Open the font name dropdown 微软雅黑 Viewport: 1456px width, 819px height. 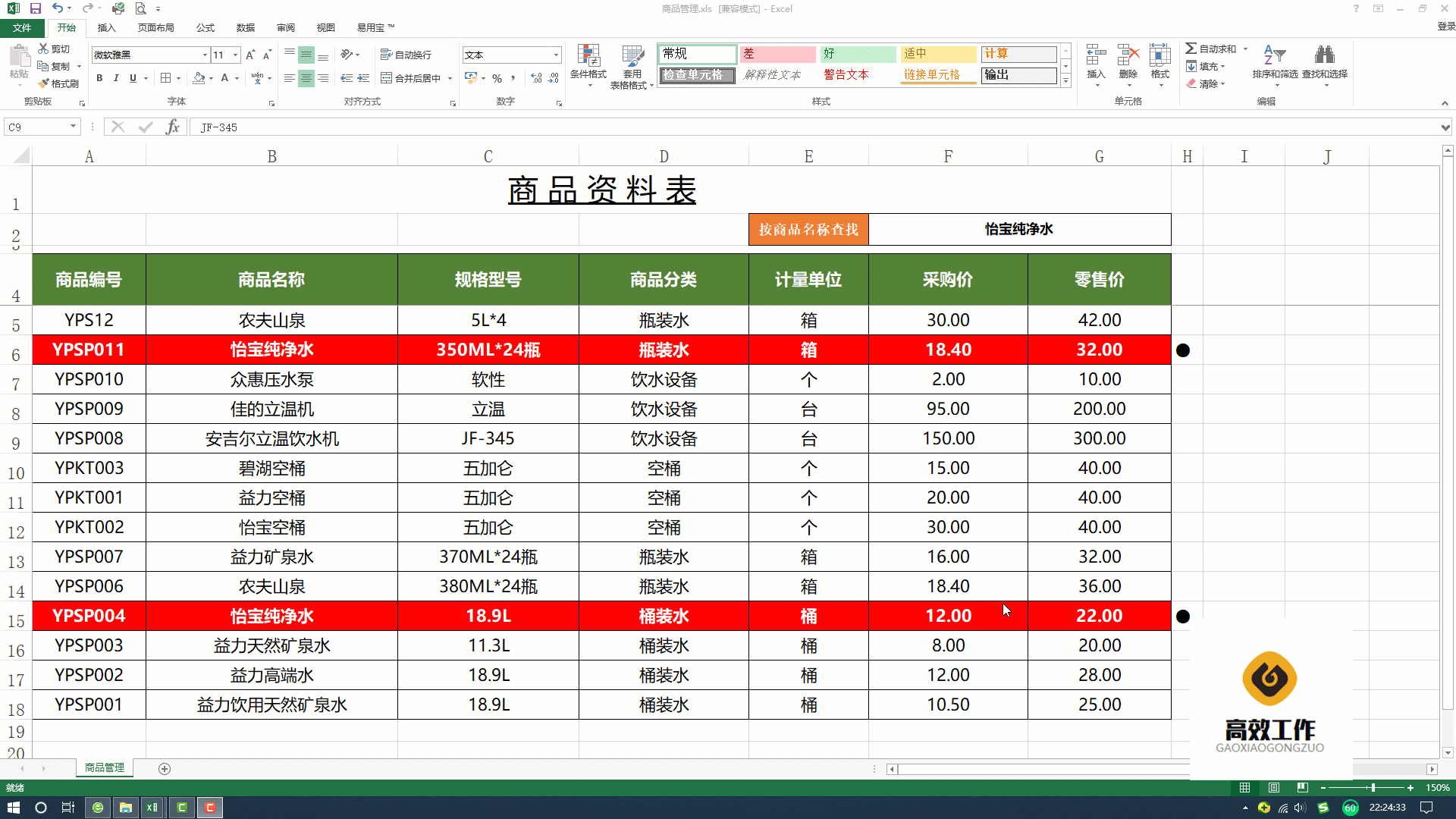[205, 55]
